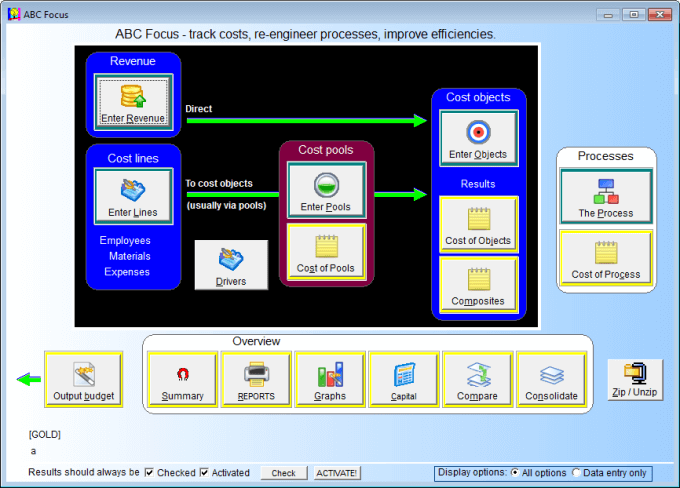The image size is (680, 488).
Task: Open Cost of Pools notepad icon
Action: click(x=326, y=252)
